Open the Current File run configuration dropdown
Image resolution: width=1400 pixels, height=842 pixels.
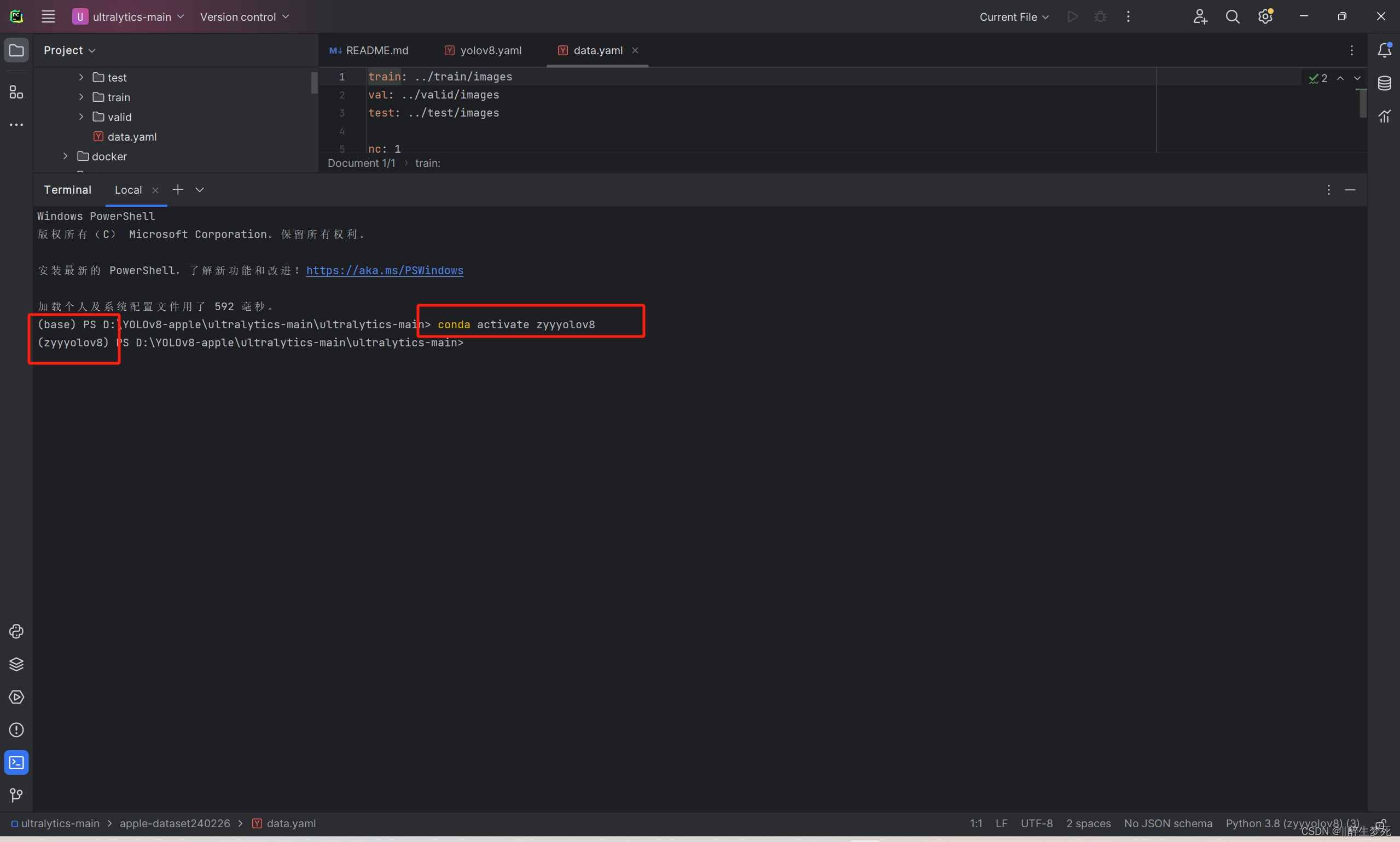(1013, 16)
